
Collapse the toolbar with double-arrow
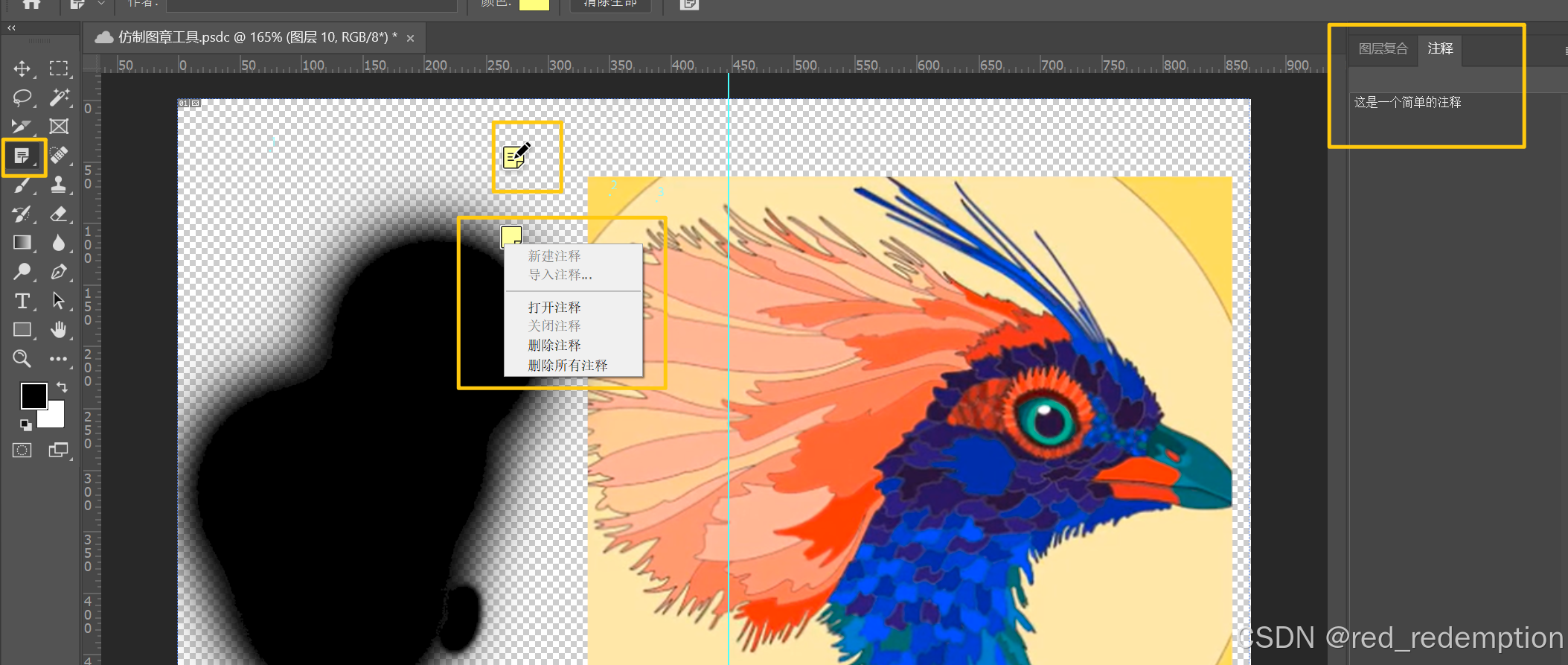click(11, 28)
